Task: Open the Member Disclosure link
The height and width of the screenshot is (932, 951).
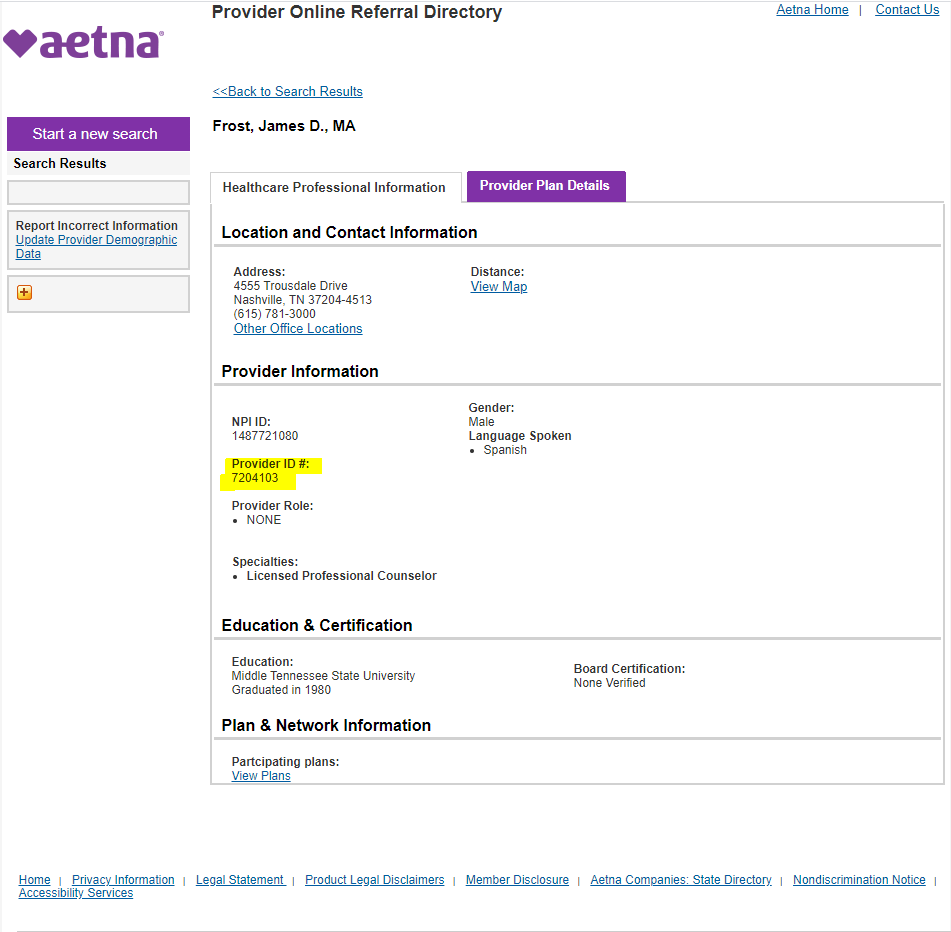Action: pos(517,880)
